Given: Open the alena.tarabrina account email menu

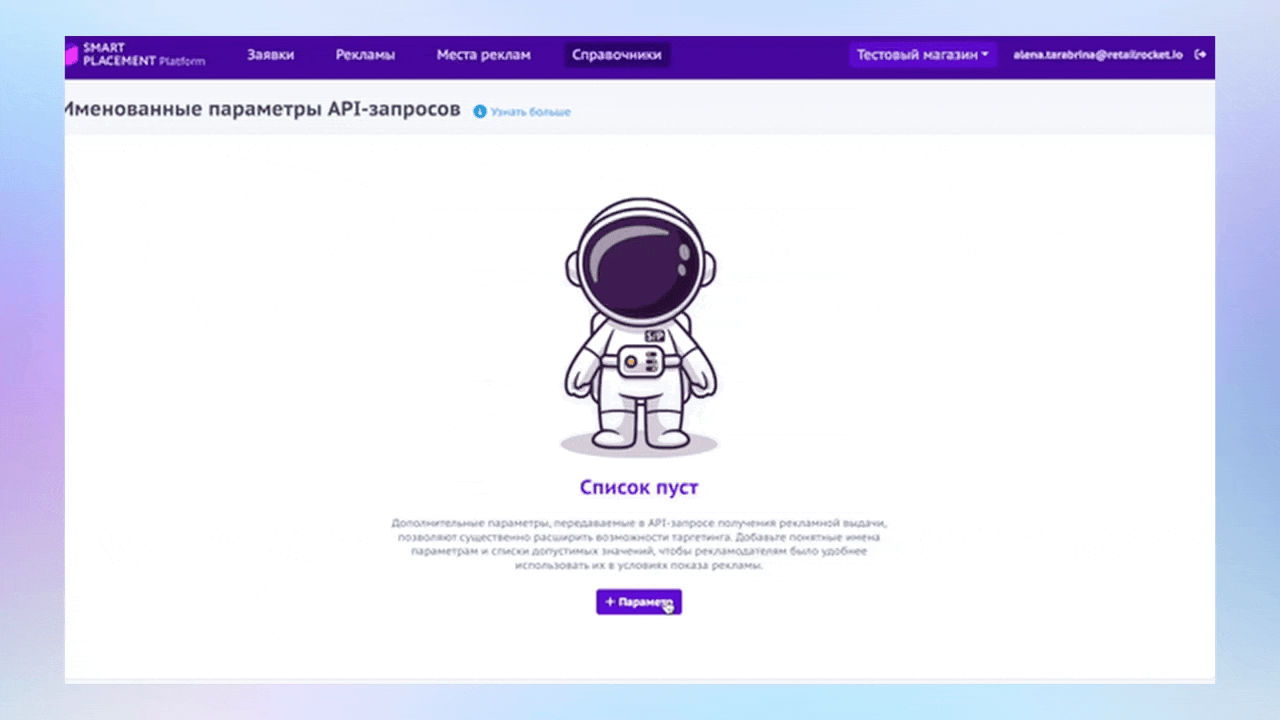Looking at the screenshot, I should pyautogui.click(x=1097, y=55).
